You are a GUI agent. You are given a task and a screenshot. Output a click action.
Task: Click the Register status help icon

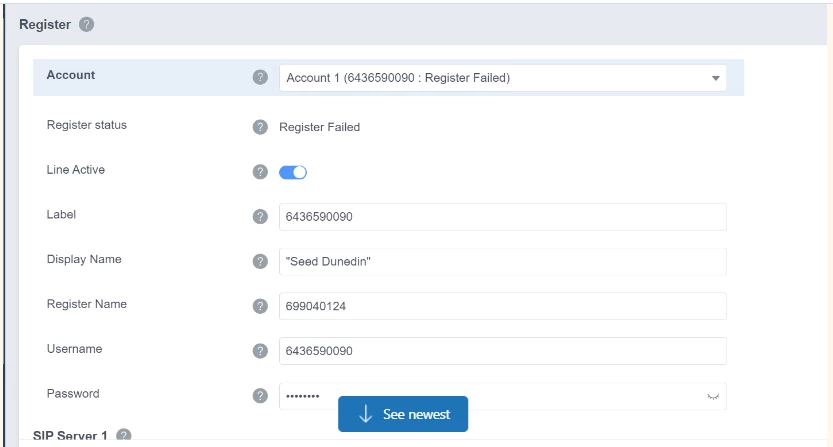click(x=260, y=127)
